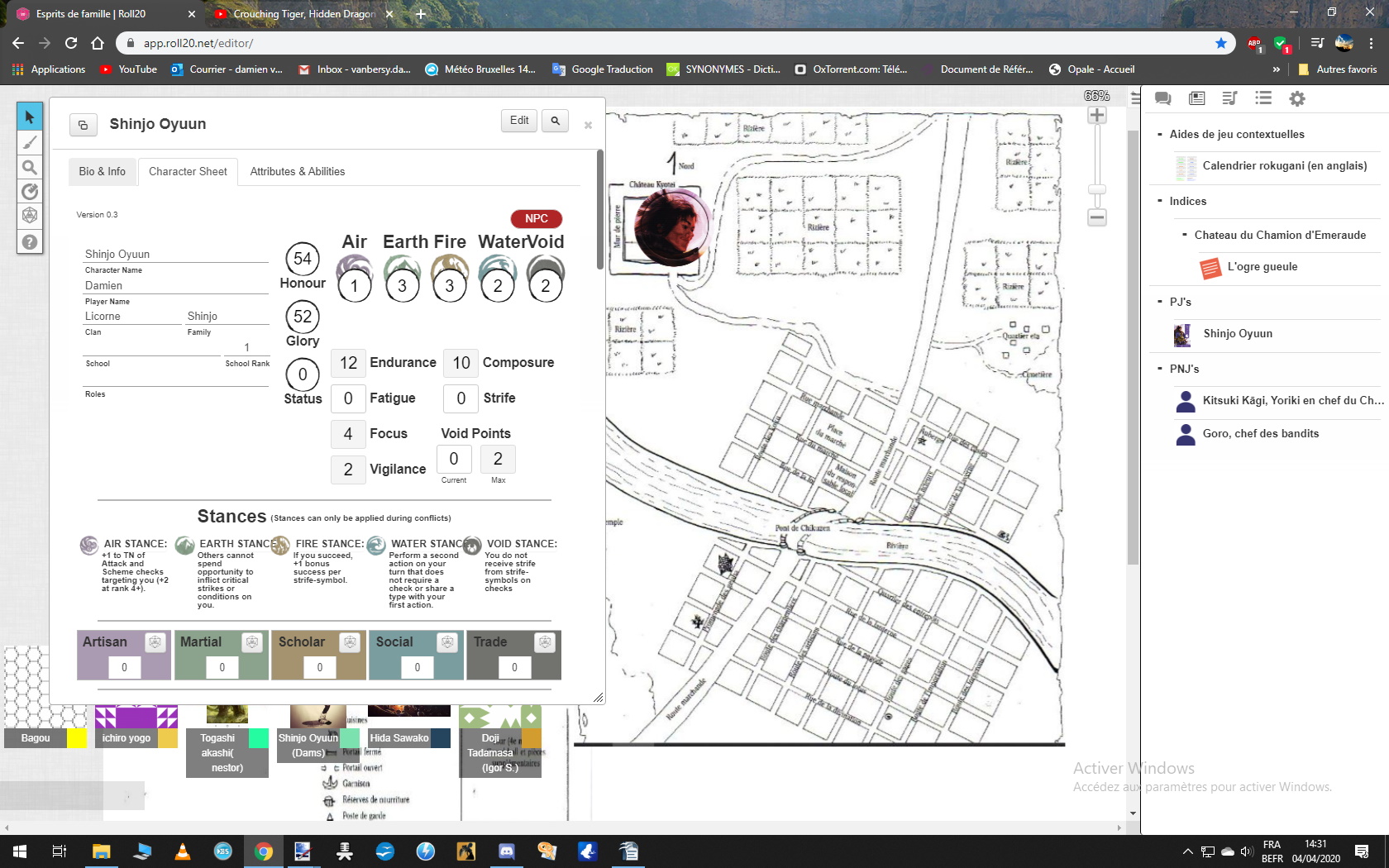Open the Journal tab in the sidebar
1389x868 pixels.
pyautogui.click(x=1196, y=98)
